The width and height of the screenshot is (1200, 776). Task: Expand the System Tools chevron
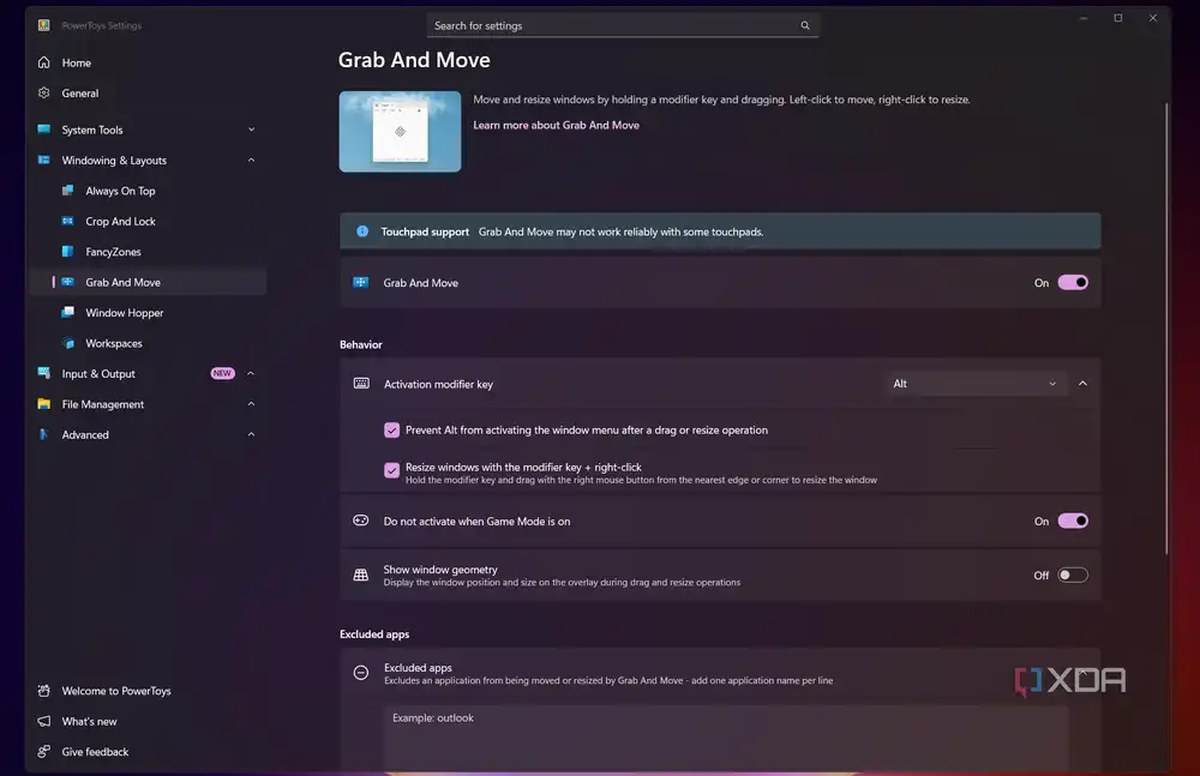coord(251,130)
